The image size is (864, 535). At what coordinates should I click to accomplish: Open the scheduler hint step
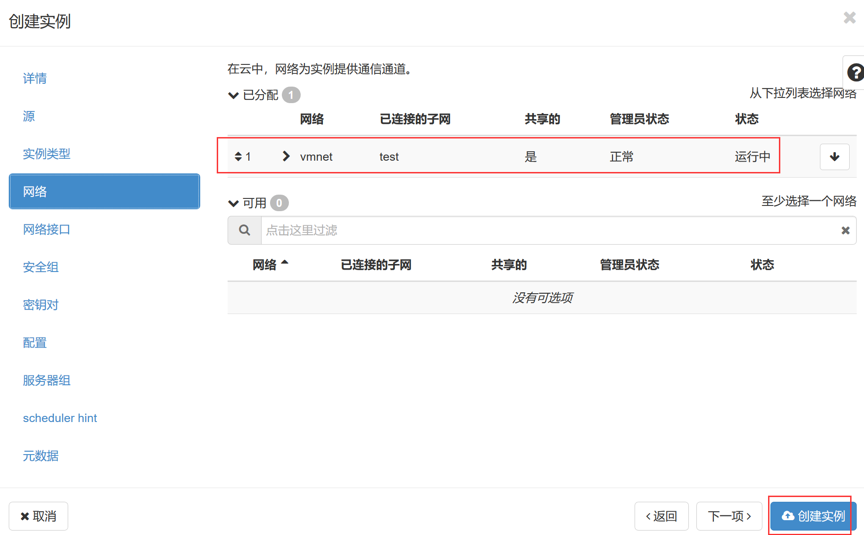(x=60, y=418)
